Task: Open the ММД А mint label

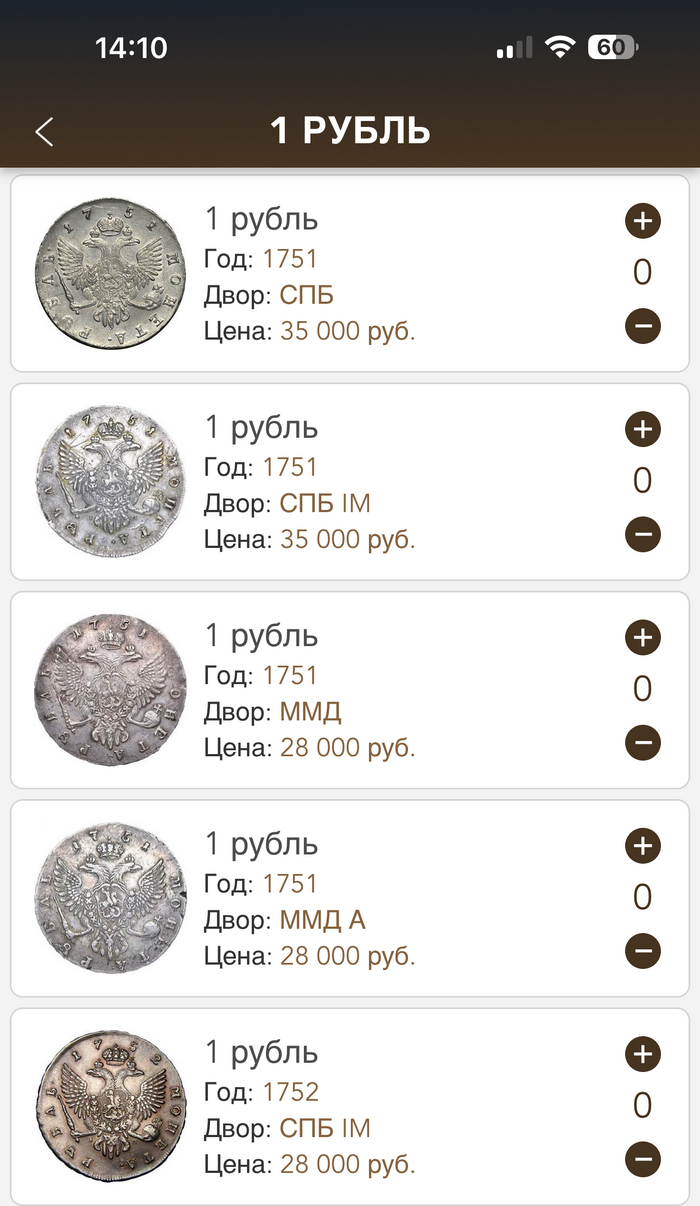Action: tap(322, 920)
